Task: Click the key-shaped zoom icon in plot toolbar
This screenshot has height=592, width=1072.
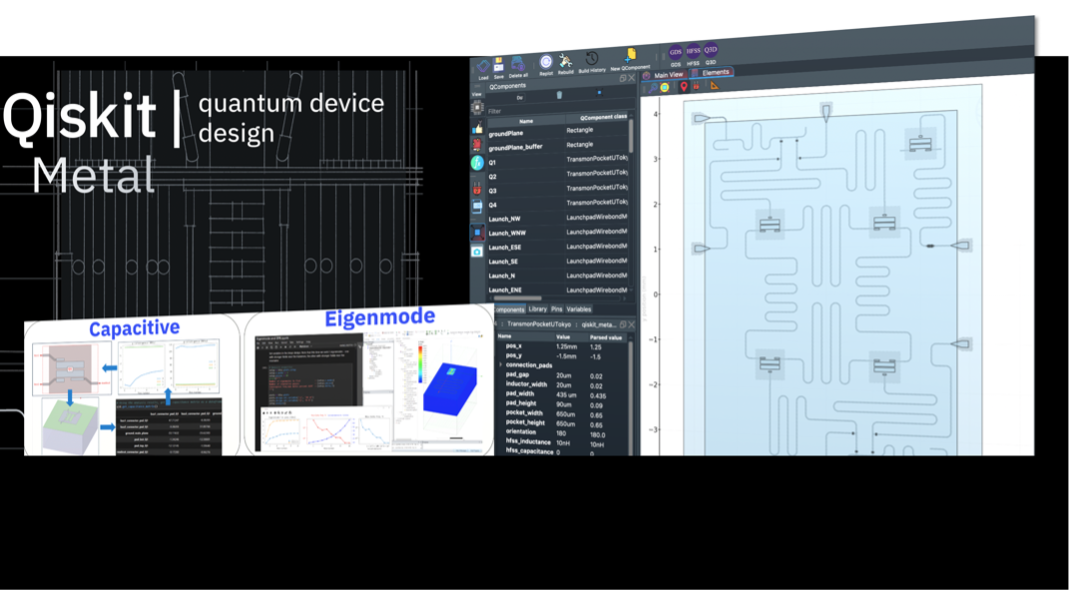Action: click(653, 88)
